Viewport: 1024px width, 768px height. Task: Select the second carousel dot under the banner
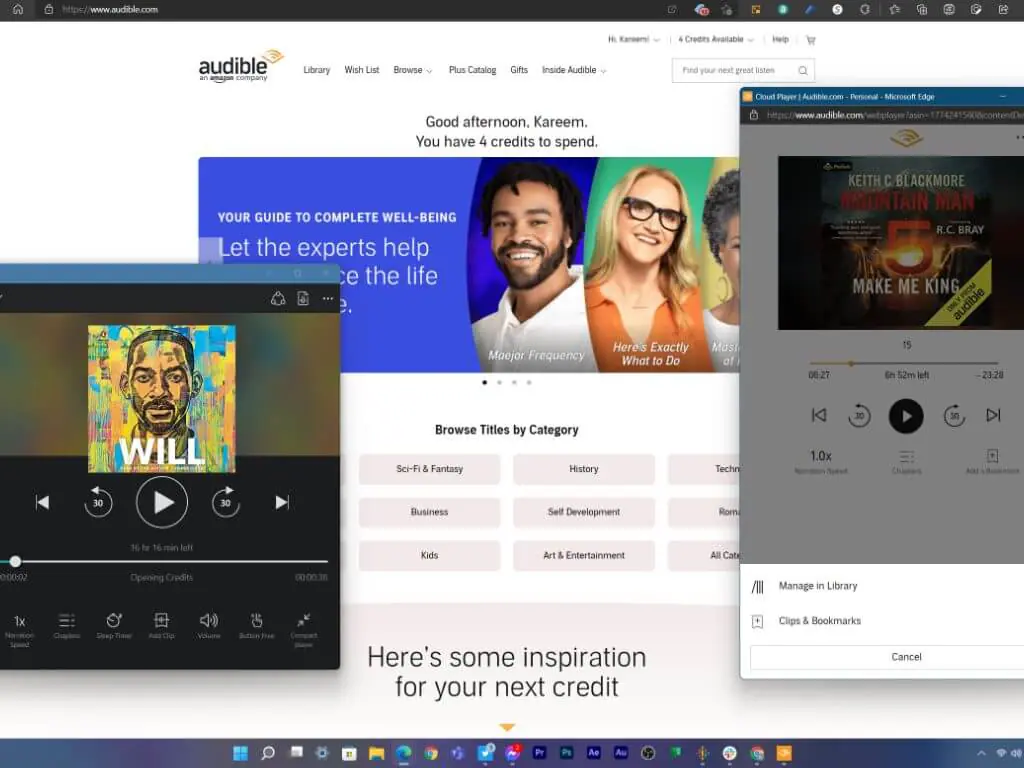point(500,383)
